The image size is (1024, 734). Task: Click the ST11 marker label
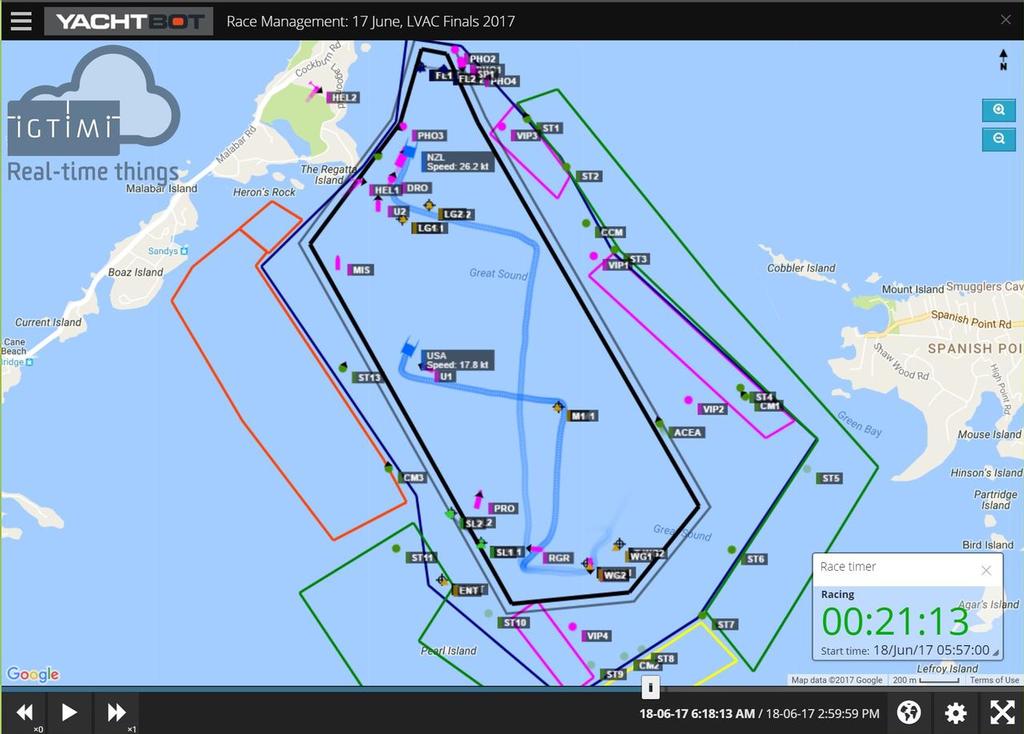tap(421, 558)
